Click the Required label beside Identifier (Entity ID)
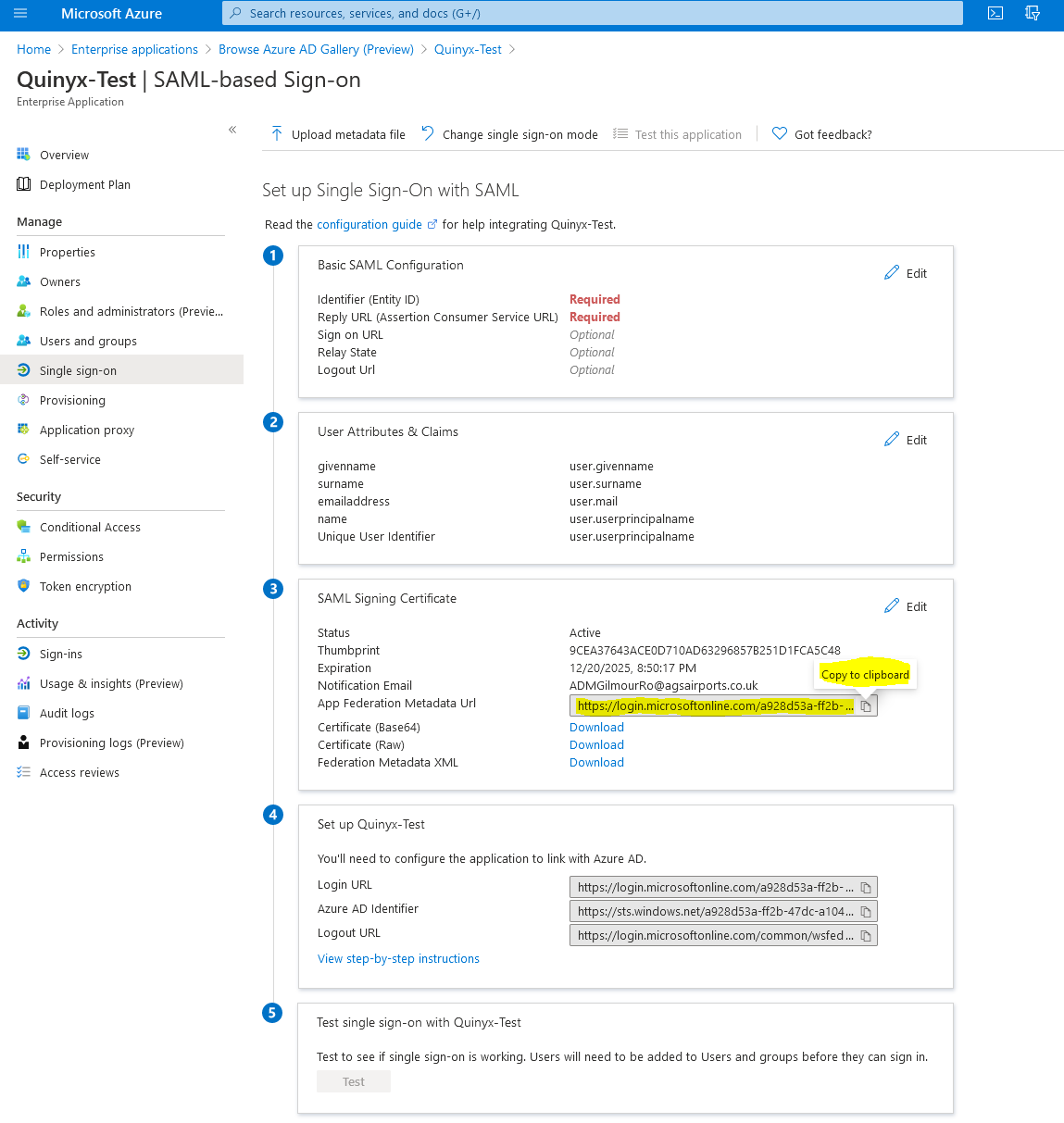 pyautogui.click(x=595, y=299)
